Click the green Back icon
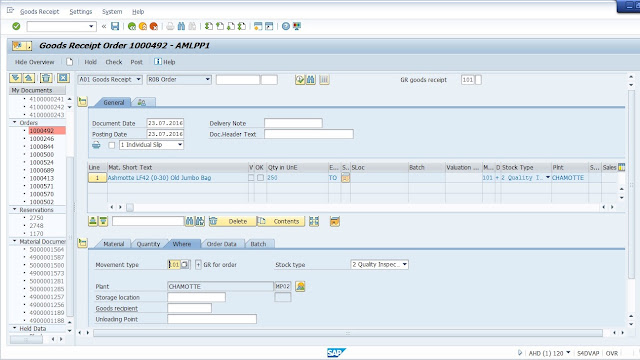The width and height of the screenshot is (640, 360). pos(131,26)
